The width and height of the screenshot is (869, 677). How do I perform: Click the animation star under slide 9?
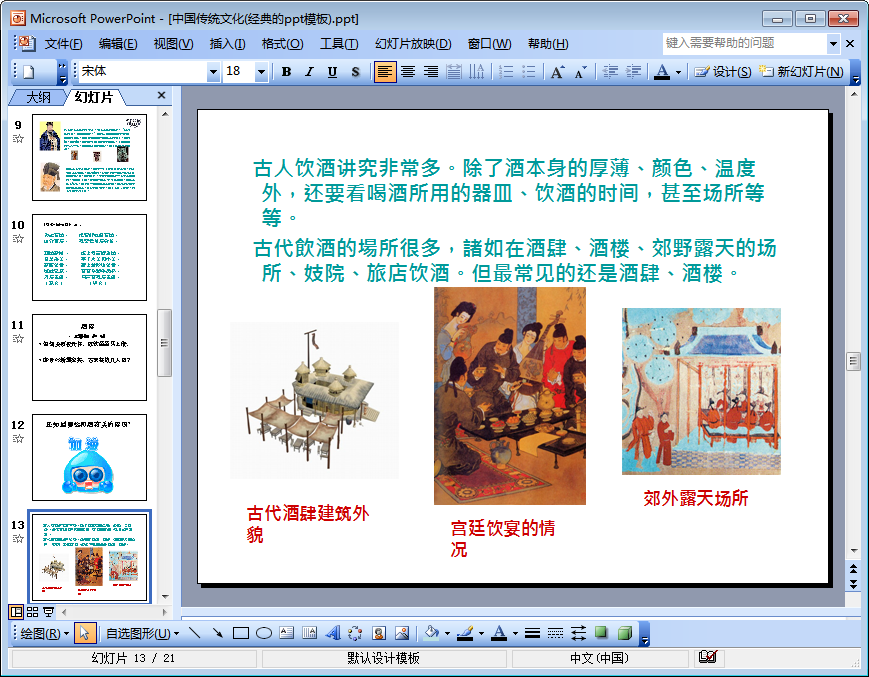tap(18, 139)
